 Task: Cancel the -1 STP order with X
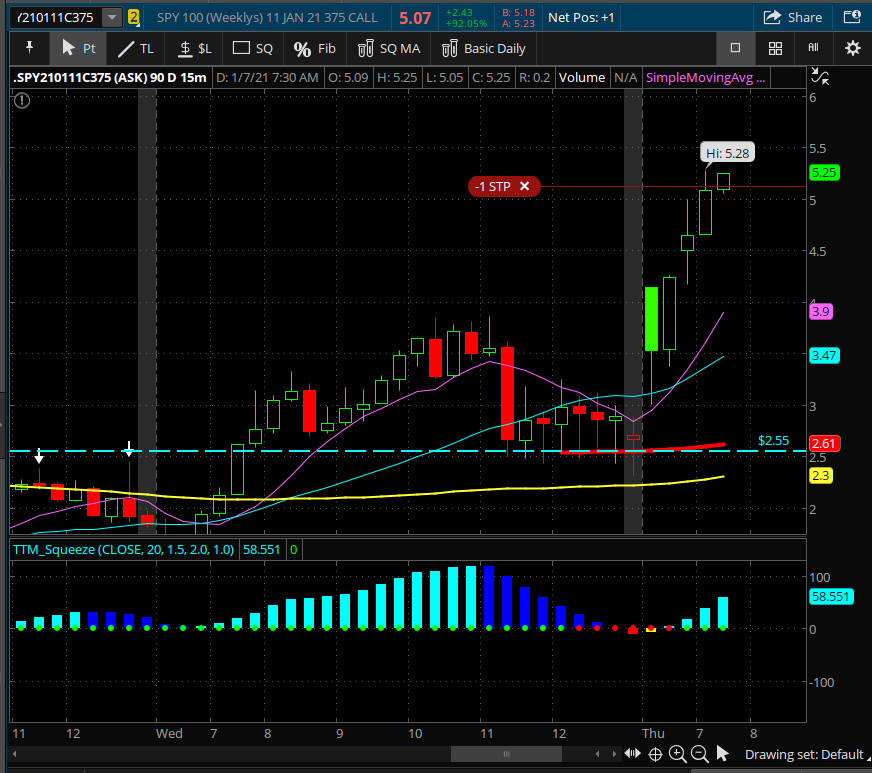pyautogui.click(x=524, y=186)
